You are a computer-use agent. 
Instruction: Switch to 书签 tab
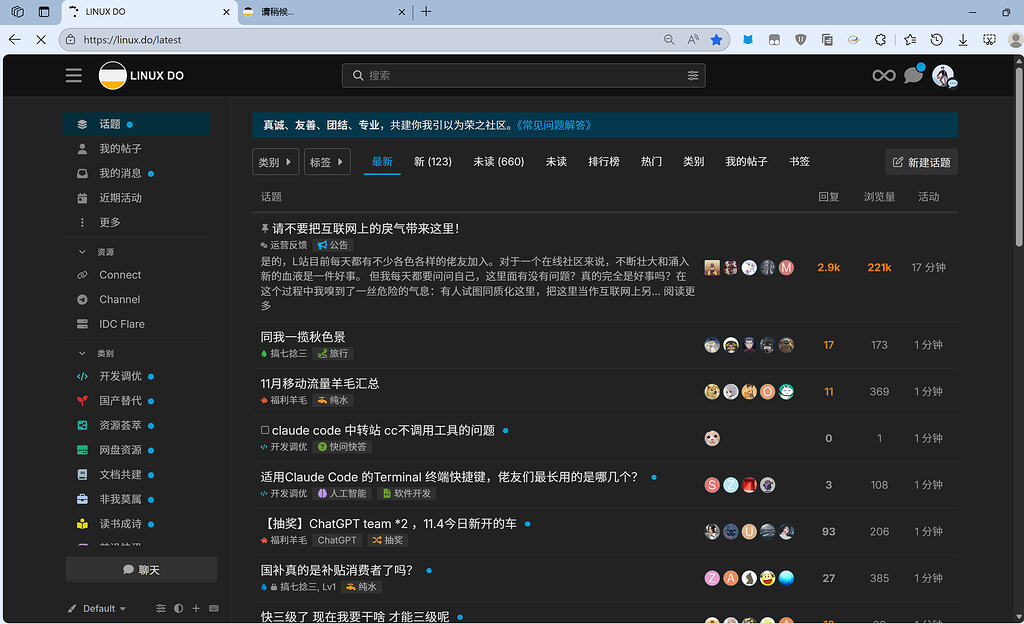[x=799, y=162]
